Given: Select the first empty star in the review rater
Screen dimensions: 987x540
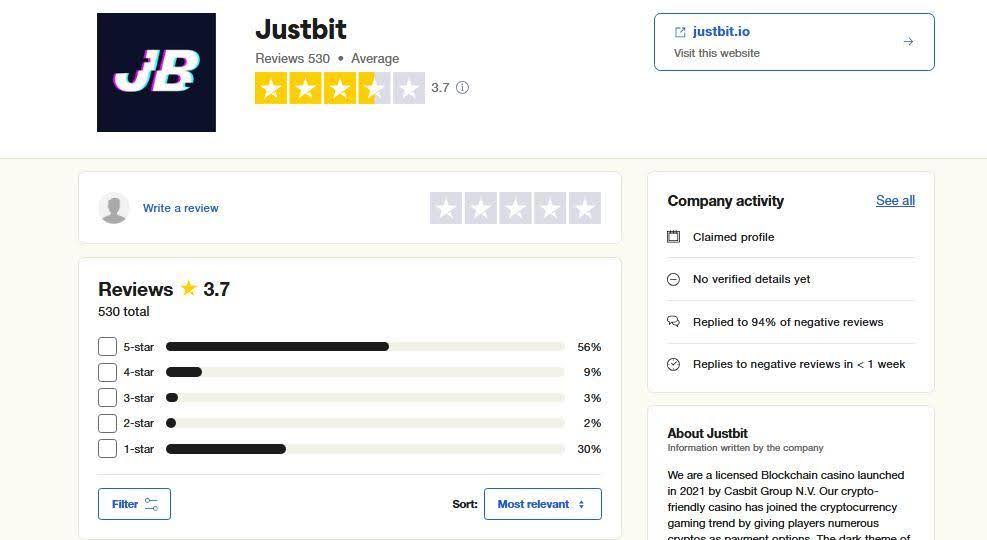Looking at the screenshot, I should tap(446, 208).
